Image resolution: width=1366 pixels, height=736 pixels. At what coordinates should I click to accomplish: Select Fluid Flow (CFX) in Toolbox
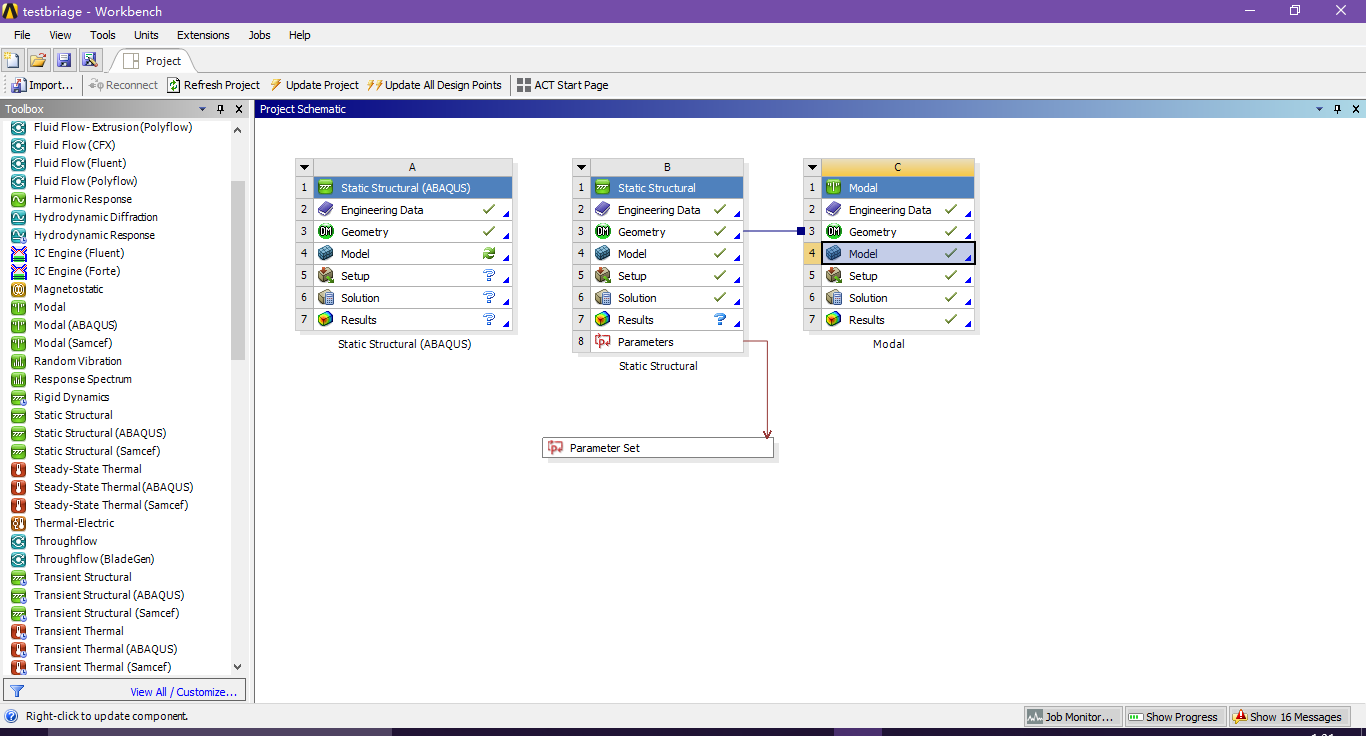pyautogui.click(x=74, y=145)
